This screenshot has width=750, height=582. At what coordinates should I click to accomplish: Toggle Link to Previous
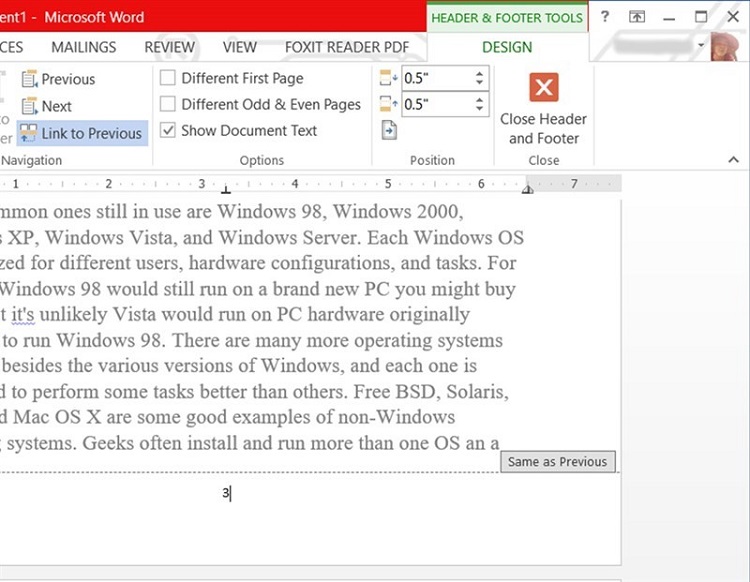click(x=82, y=133)
